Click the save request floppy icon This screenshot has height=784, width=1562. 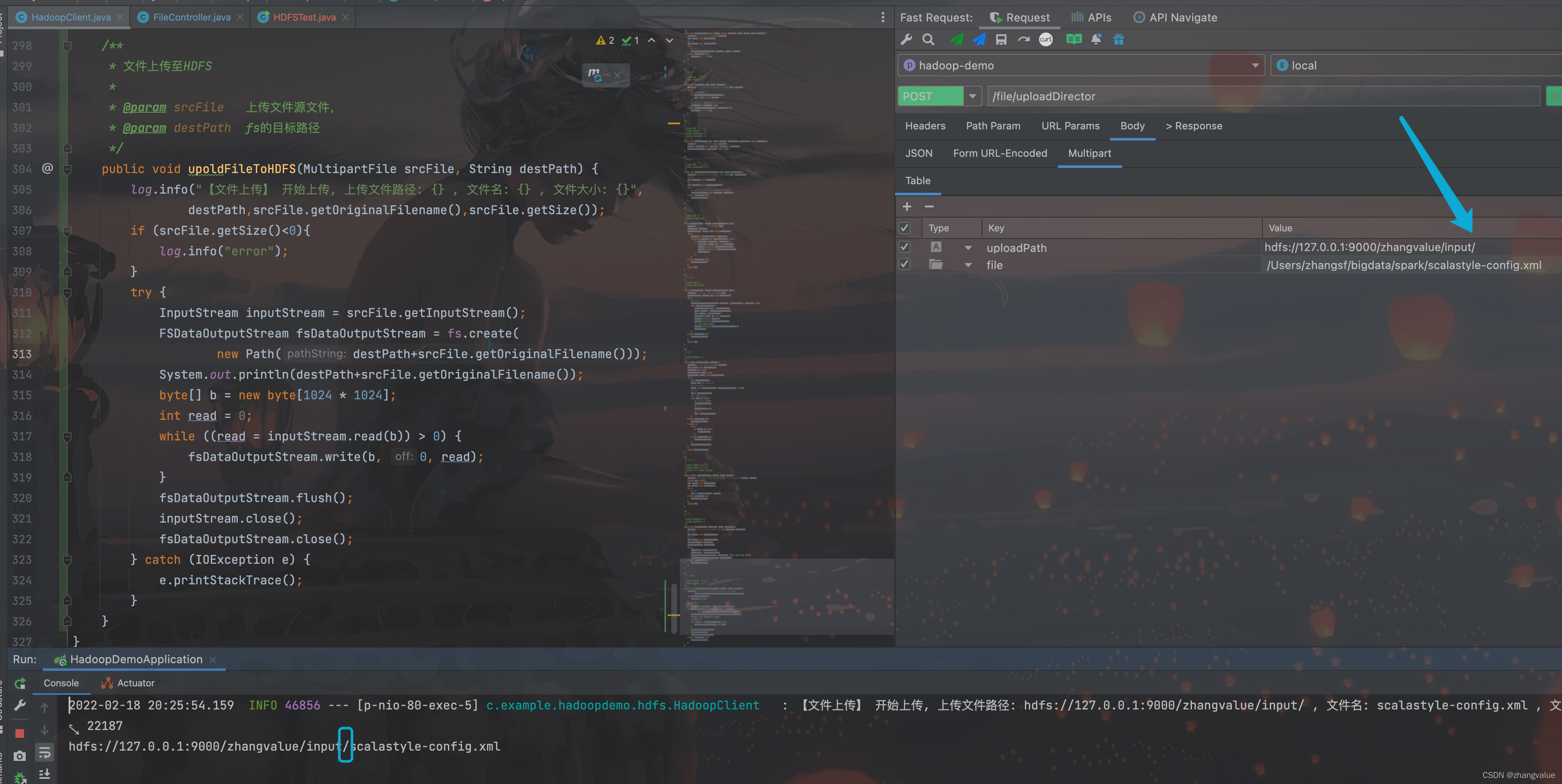coord(1001,40)
